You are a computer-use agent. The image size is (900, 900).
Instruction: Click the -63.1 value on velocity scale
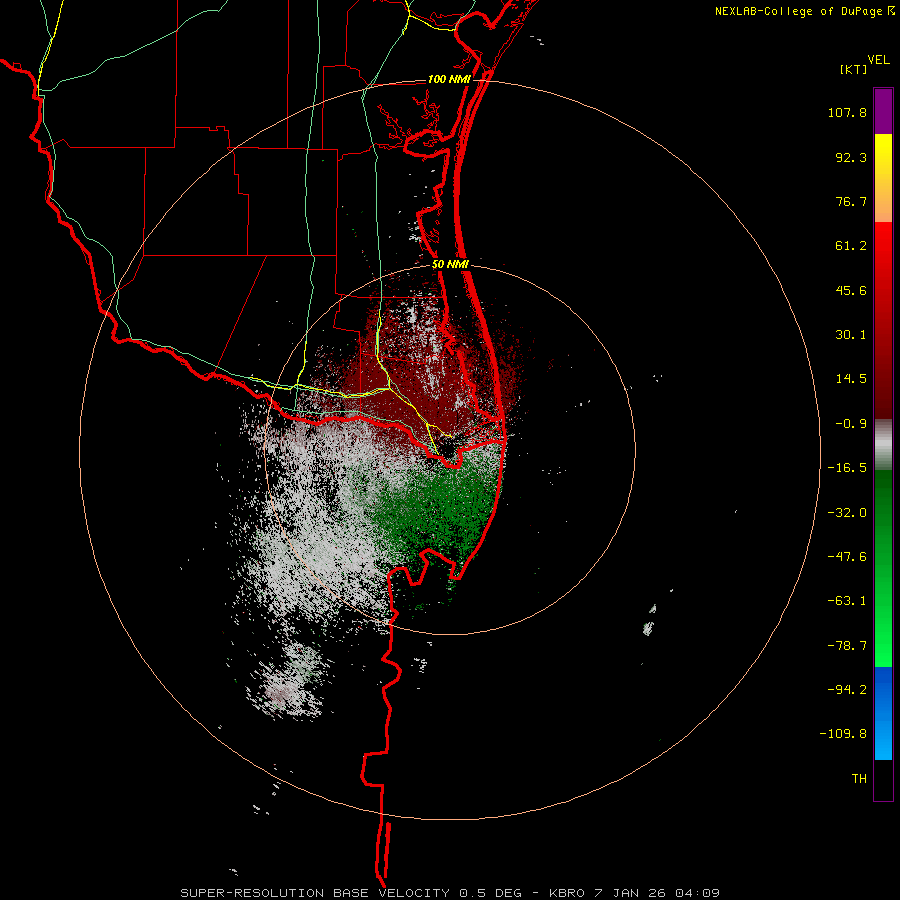tap(847, 601)
